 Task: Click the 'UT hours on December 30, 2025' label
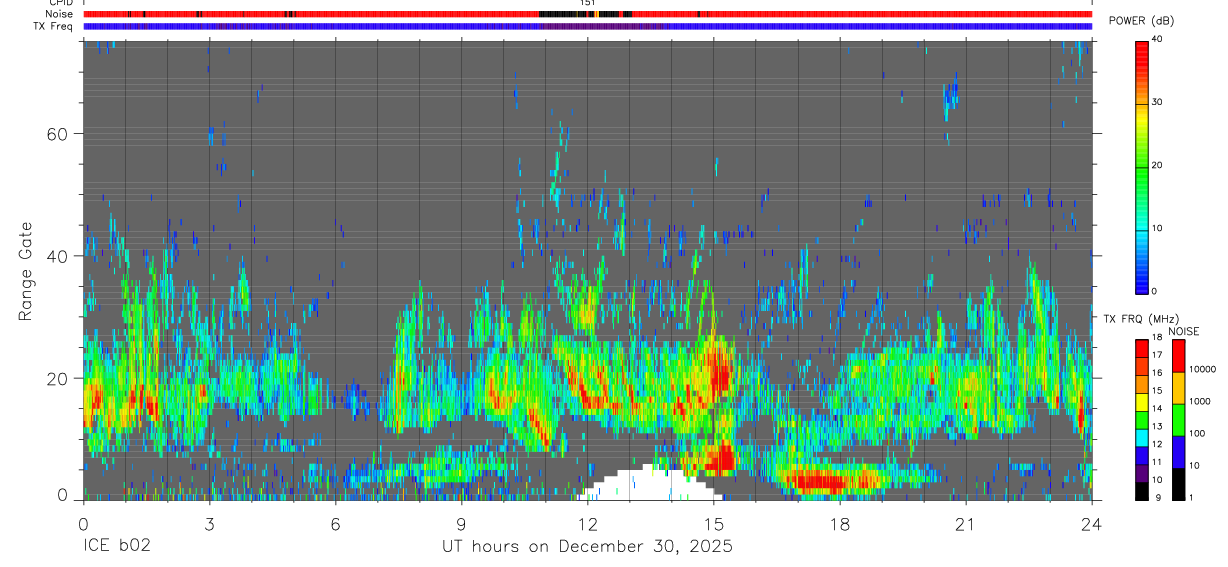pos(588,547)
